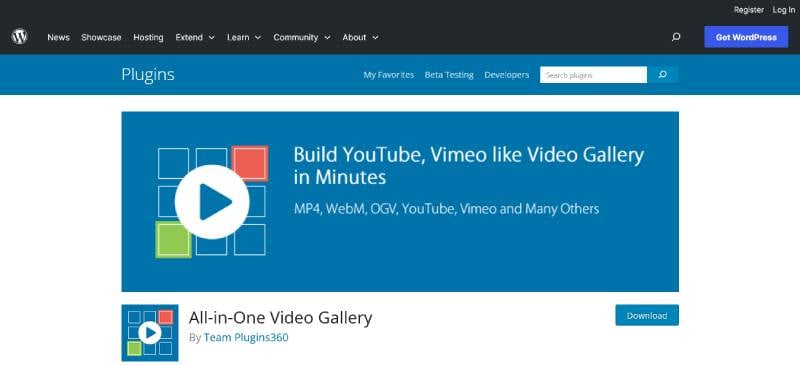Open the Hosting menu item
The image size is (800, 365).
148,37
